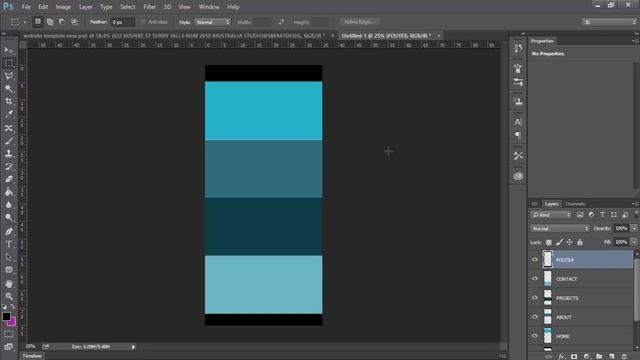Viewport: 640px width, 360px height.
Task: Enable Add to selection mode
Action: [50, 22]
